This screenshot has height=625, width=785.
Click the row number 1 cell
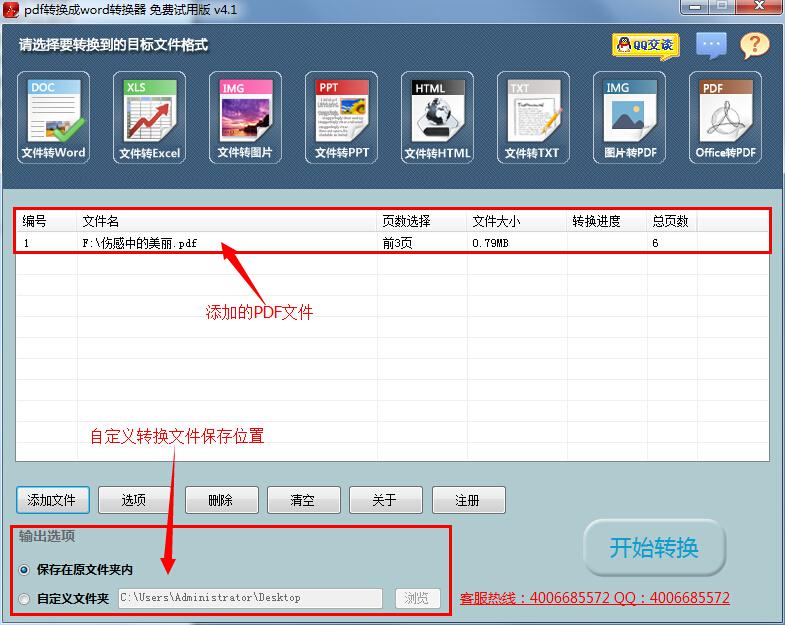coord(26,243)
